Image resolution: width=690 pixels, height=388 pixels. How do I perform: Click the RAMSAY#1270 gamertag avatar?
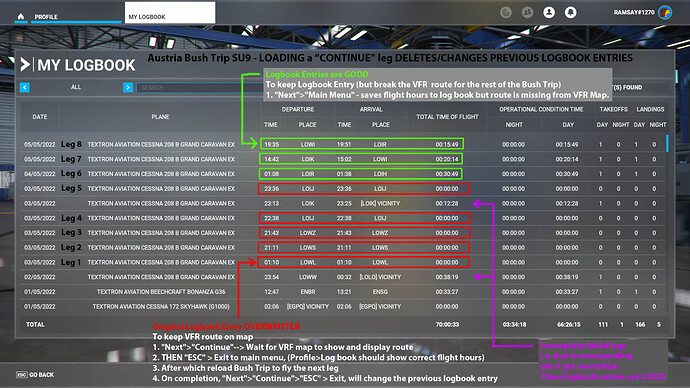pyautogui.click(x=665, y=12)
